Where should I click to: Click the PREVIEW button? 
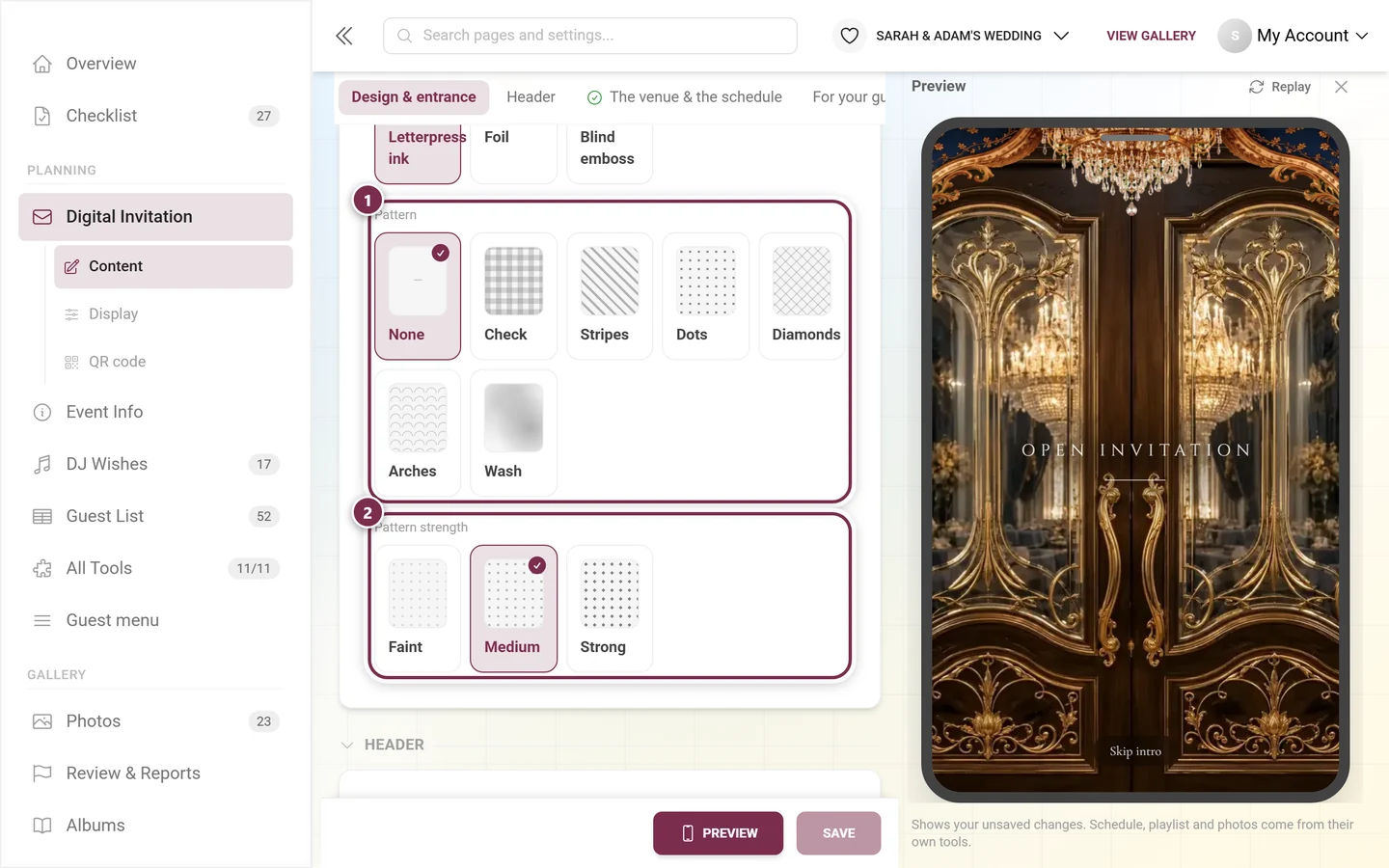[x=718, y=833]
